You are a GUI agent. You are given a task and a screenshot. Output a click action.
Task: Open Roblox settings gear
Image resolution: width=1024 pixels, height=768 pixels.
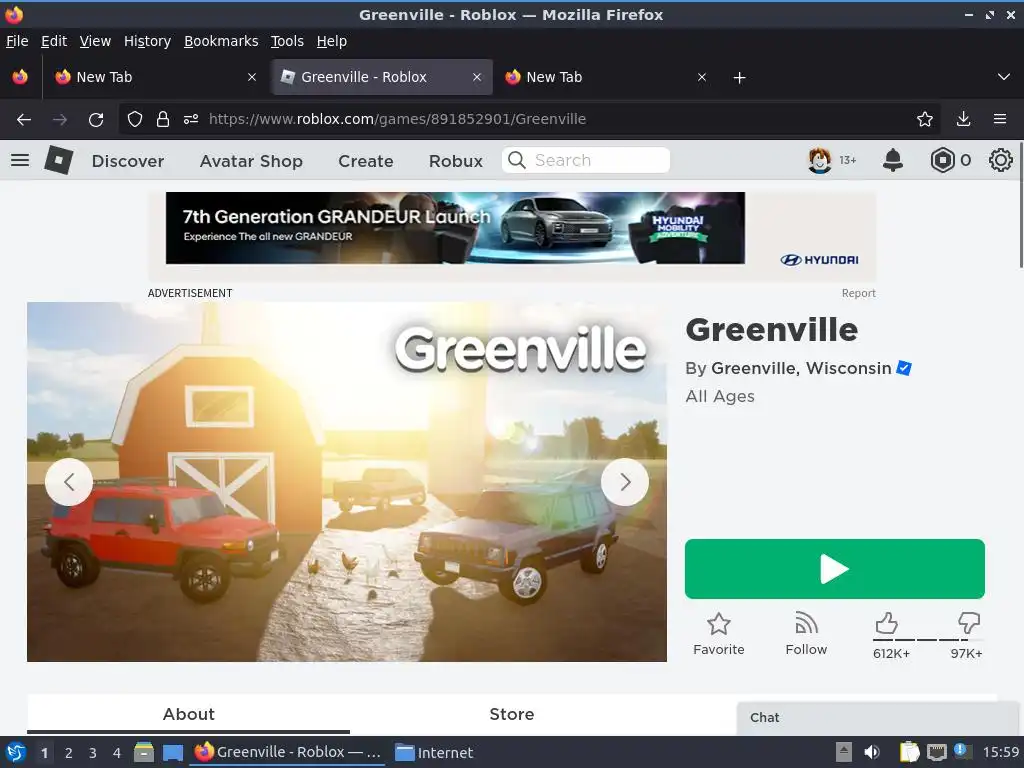coord(1000,160)
